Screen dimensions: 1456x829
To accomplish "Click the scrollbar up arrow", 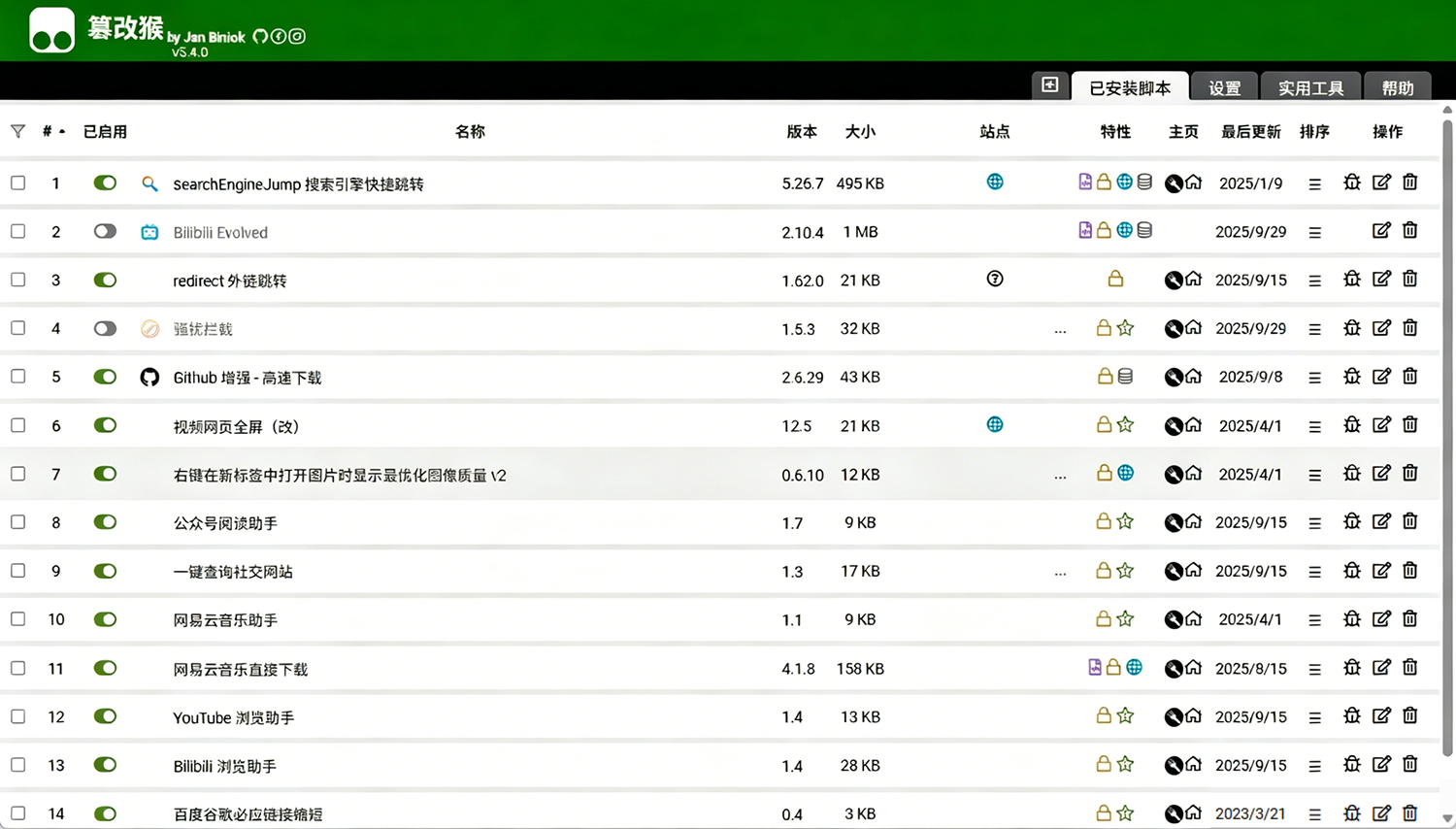I will [1447, 109].
